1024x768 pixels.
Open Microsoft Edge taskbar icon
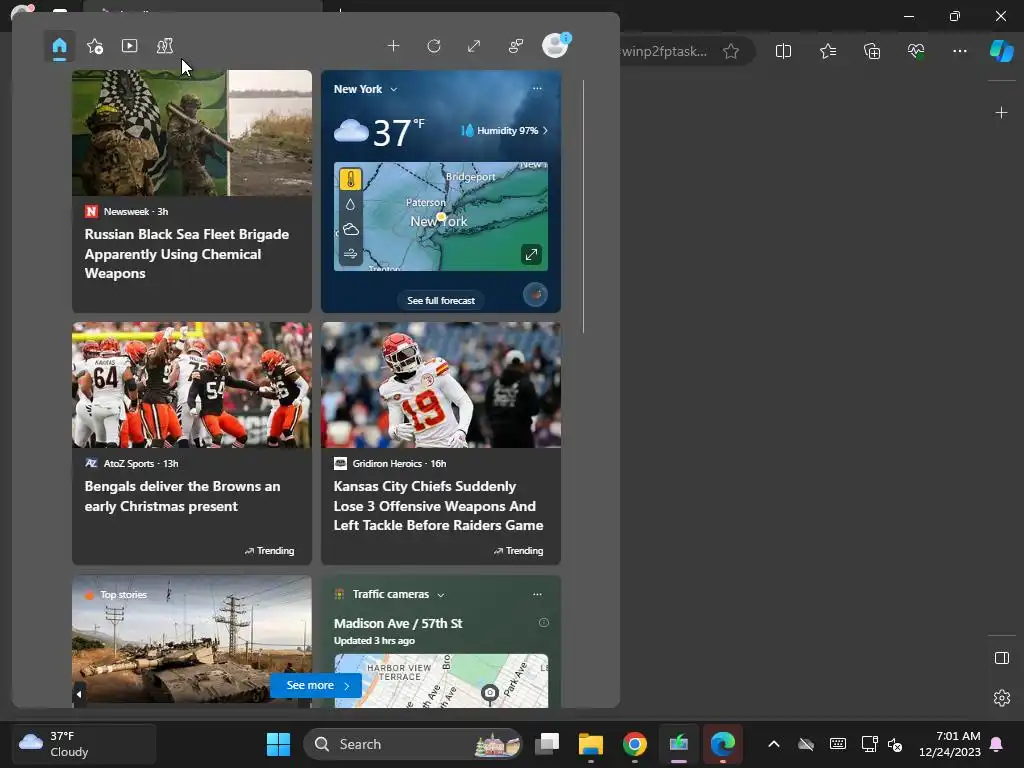click(722, 744)
